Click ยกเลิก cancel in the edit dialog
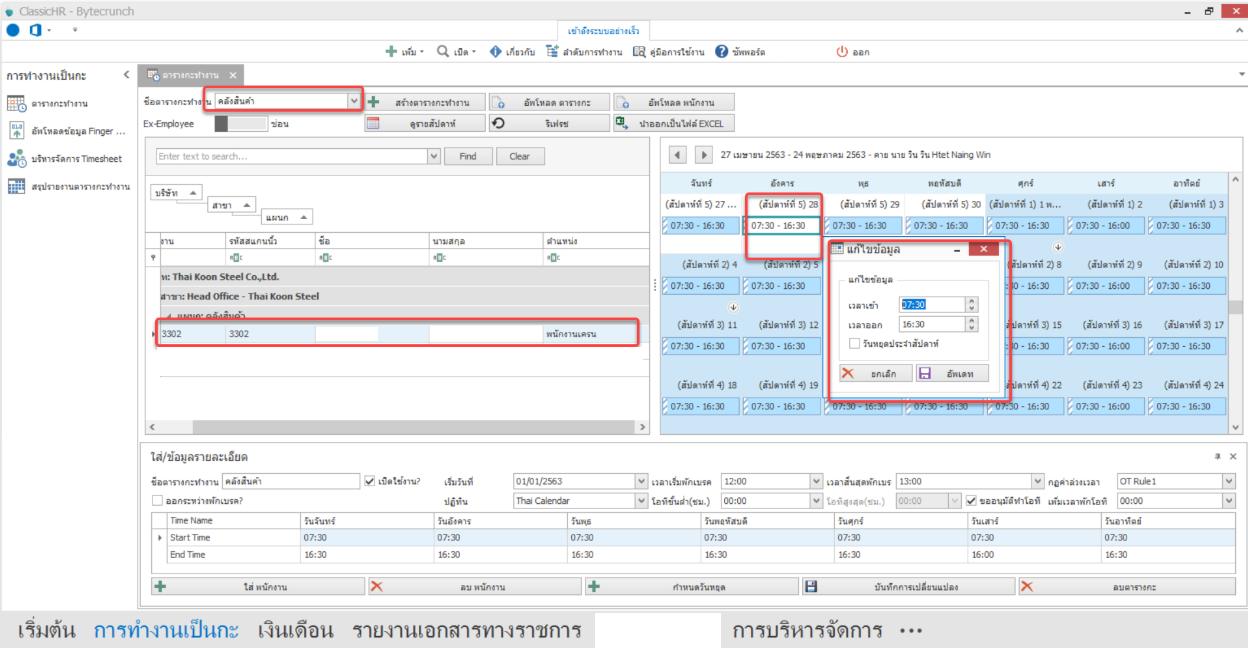This screenshot has height=648, width=1248. coord(874,373)
